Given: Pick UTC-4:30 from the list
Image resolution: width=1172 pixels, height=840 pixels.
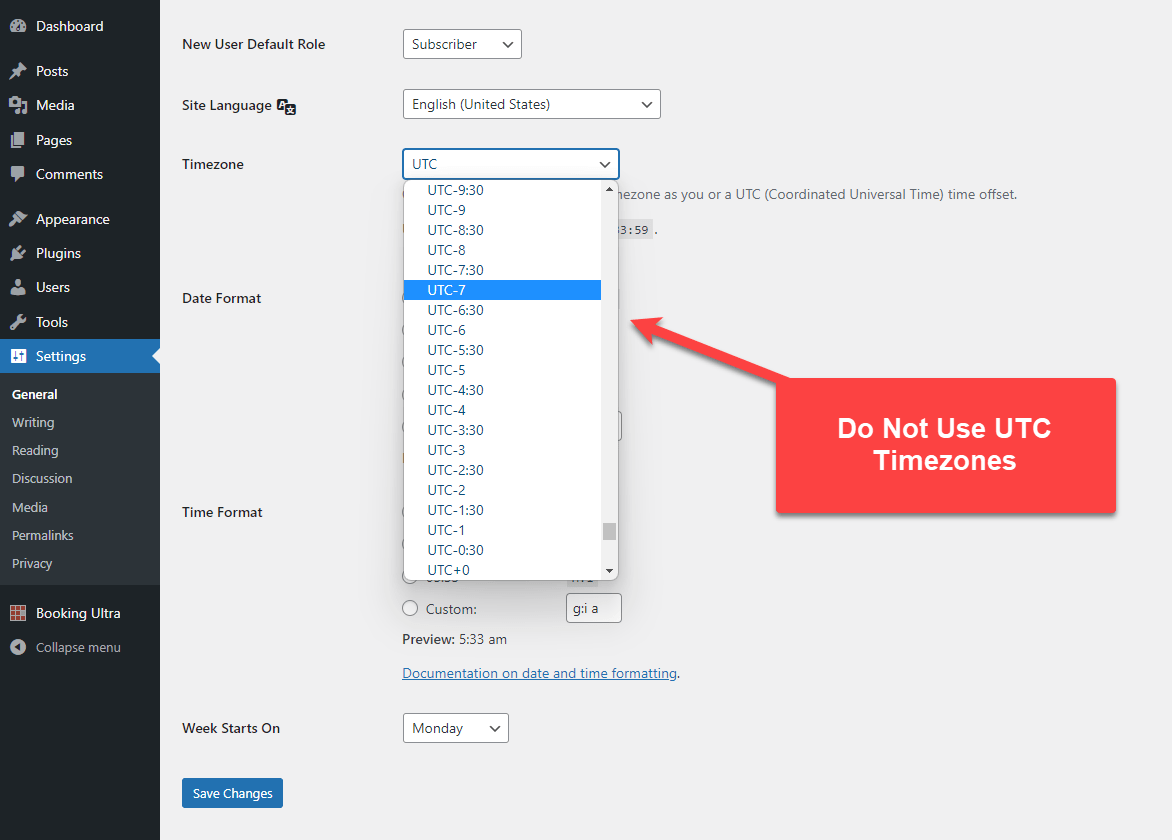Looking at the screenshot, I should click(502, 390).
